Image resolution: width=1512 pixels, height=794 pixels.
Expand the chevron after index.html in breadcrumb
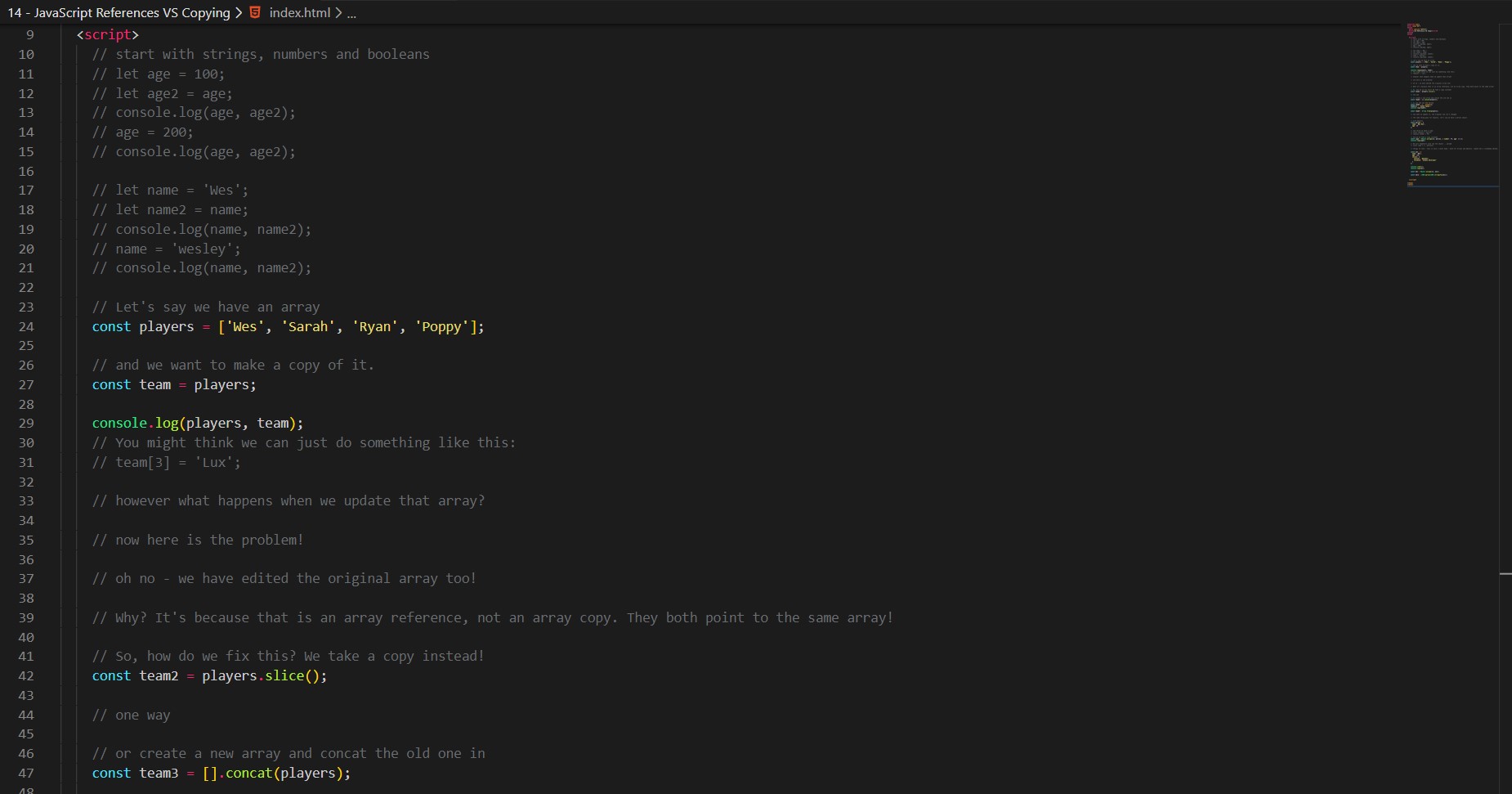click(338, 12)
